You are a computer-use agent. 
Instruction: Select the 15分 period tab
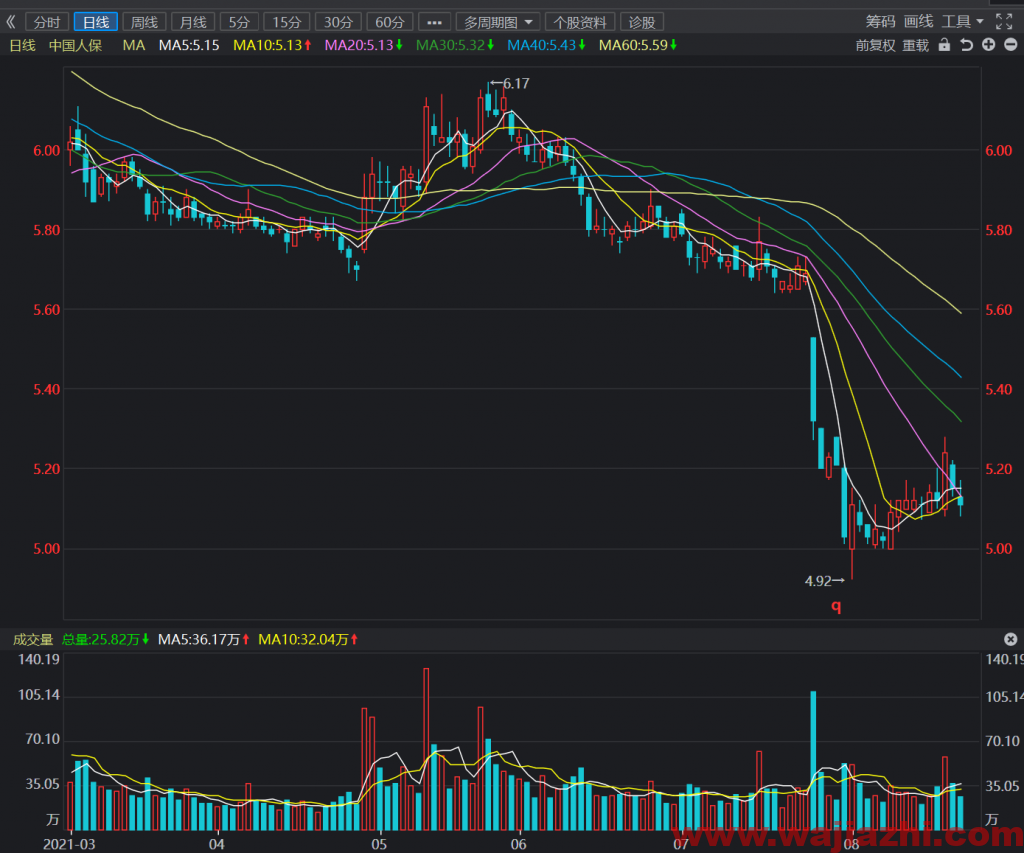(x=287, y=22)
